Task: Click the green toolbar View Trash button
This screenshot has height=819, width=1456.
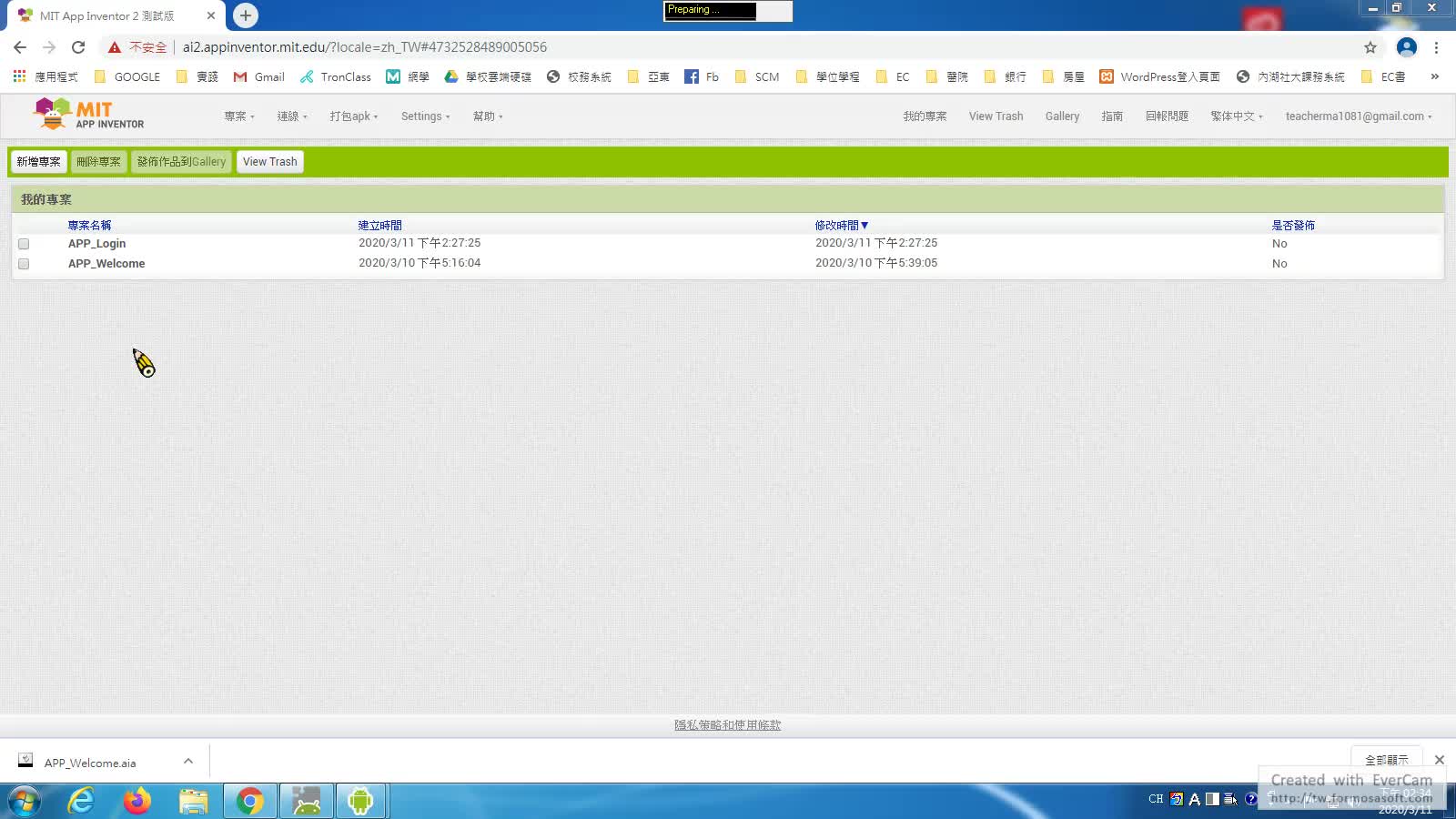Action: (x=270, y=162)
